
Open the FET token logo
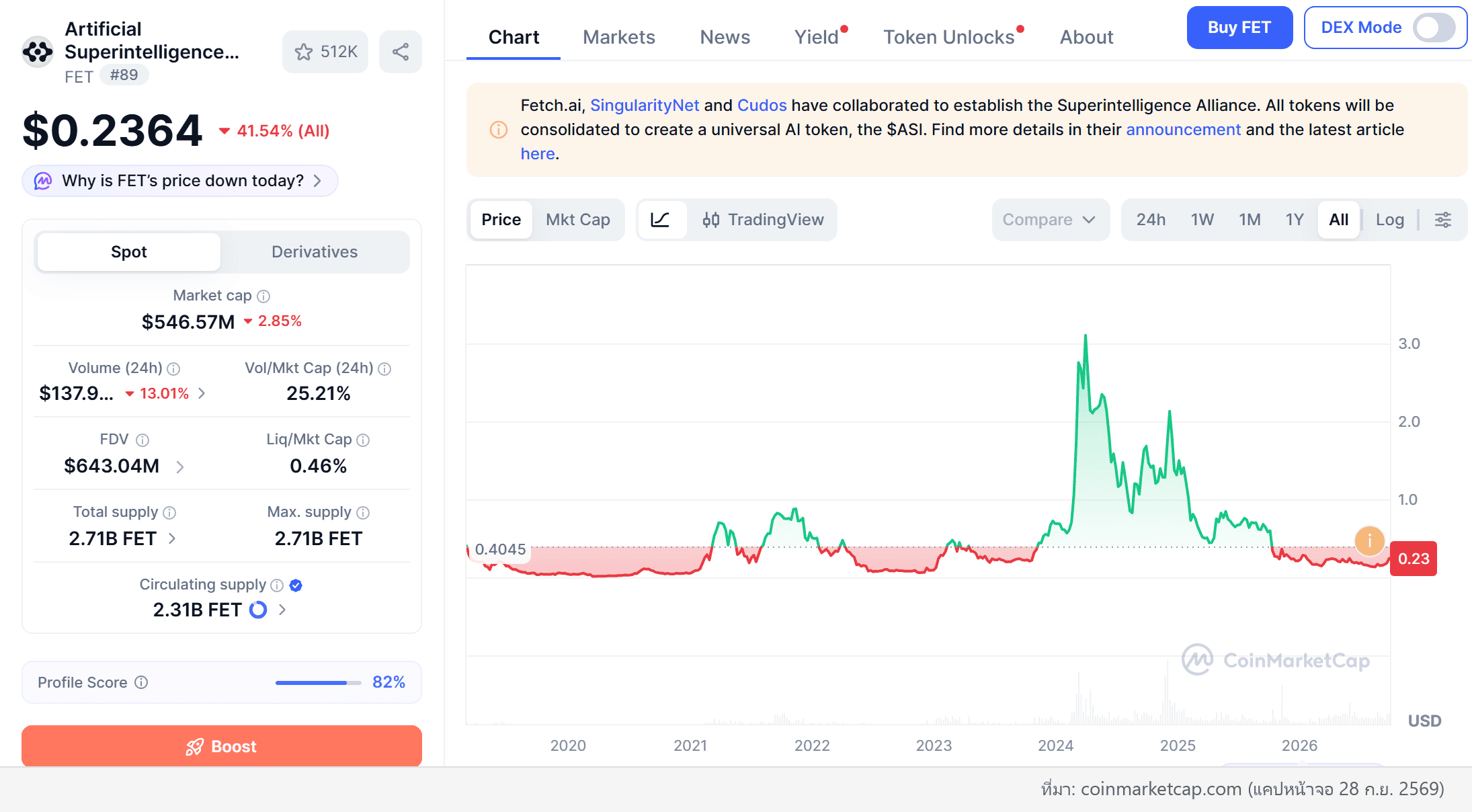[x=38, y=52]
